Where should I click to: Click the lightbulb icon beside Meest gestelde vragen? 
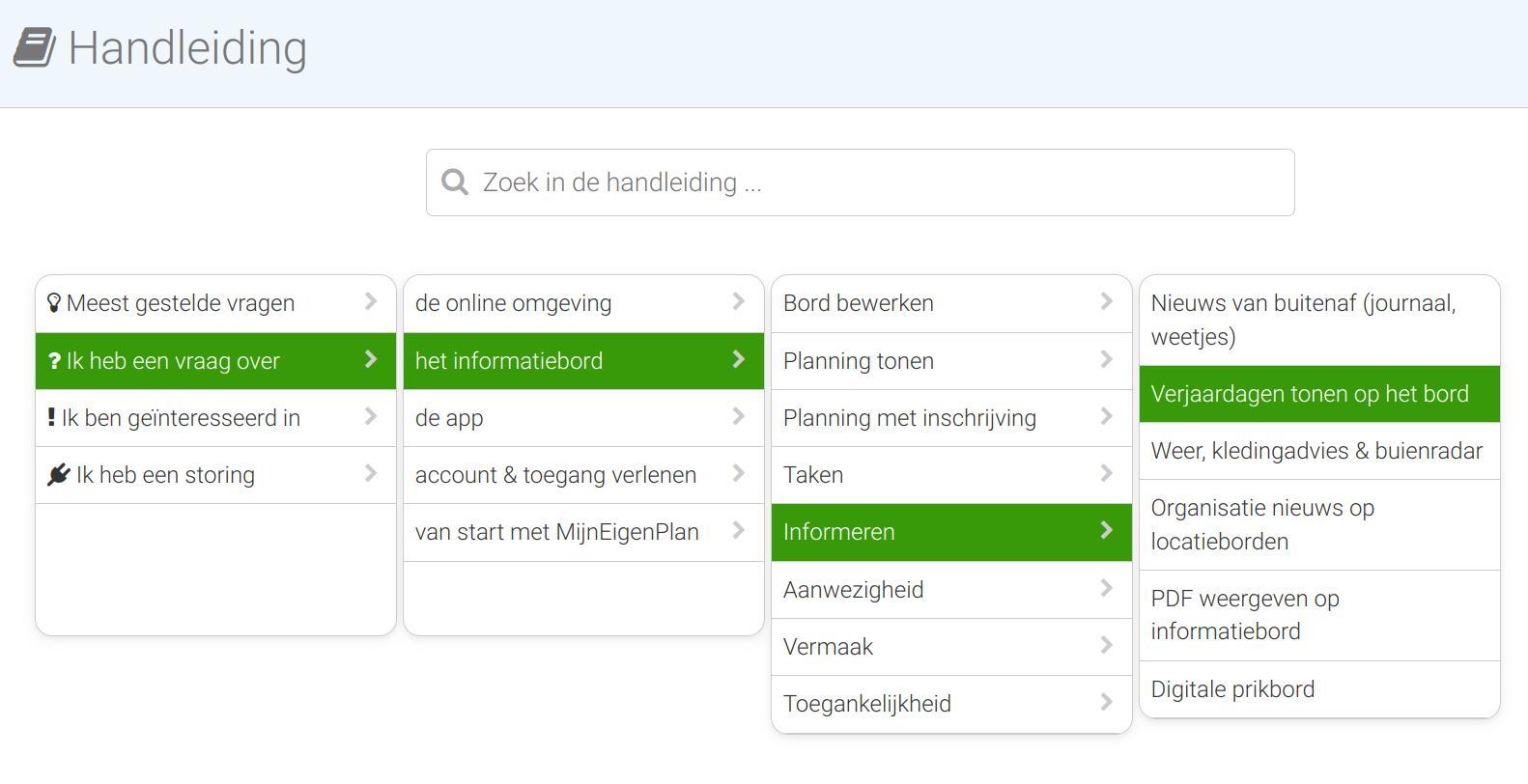(x=54, y=303)
